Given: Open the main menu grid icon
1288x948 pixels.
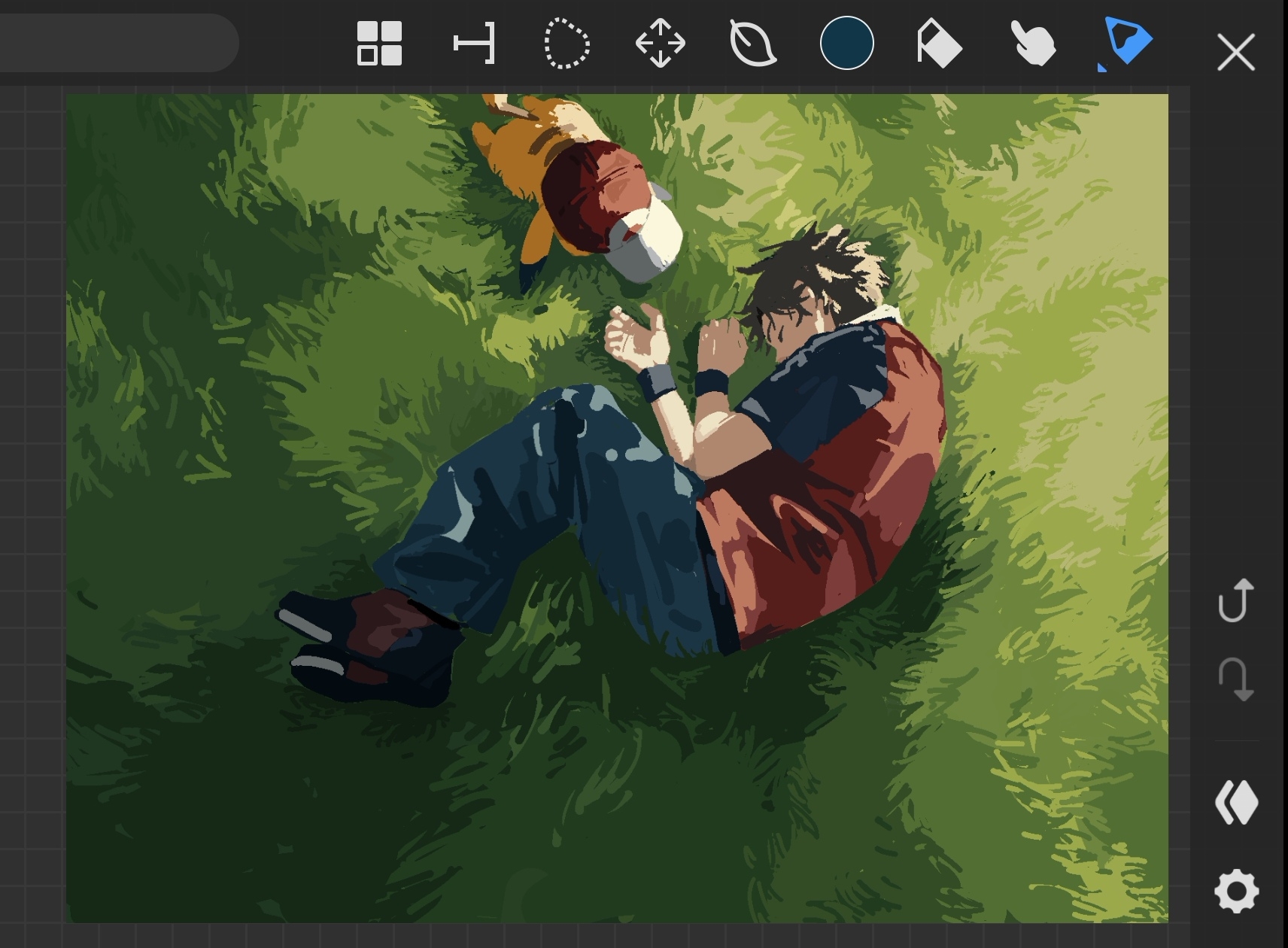Looking at the screenshot, I should pyautogui.click(x=379, y=44).
